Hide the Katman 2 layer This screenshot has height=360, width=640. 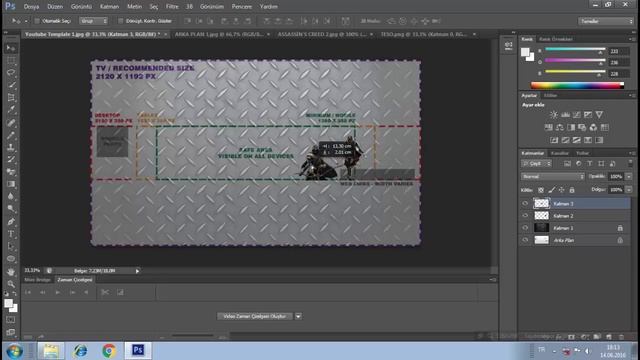(525, 216)
